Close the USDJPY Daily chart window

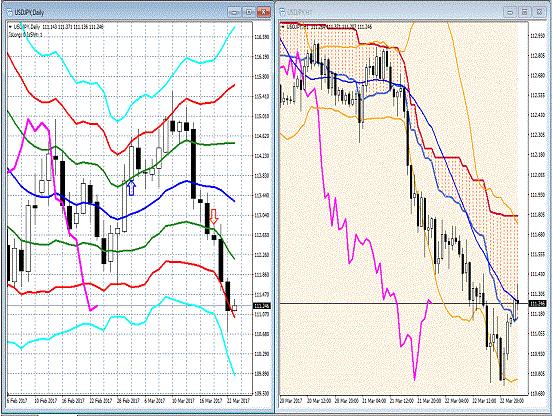tap(263, 12)
